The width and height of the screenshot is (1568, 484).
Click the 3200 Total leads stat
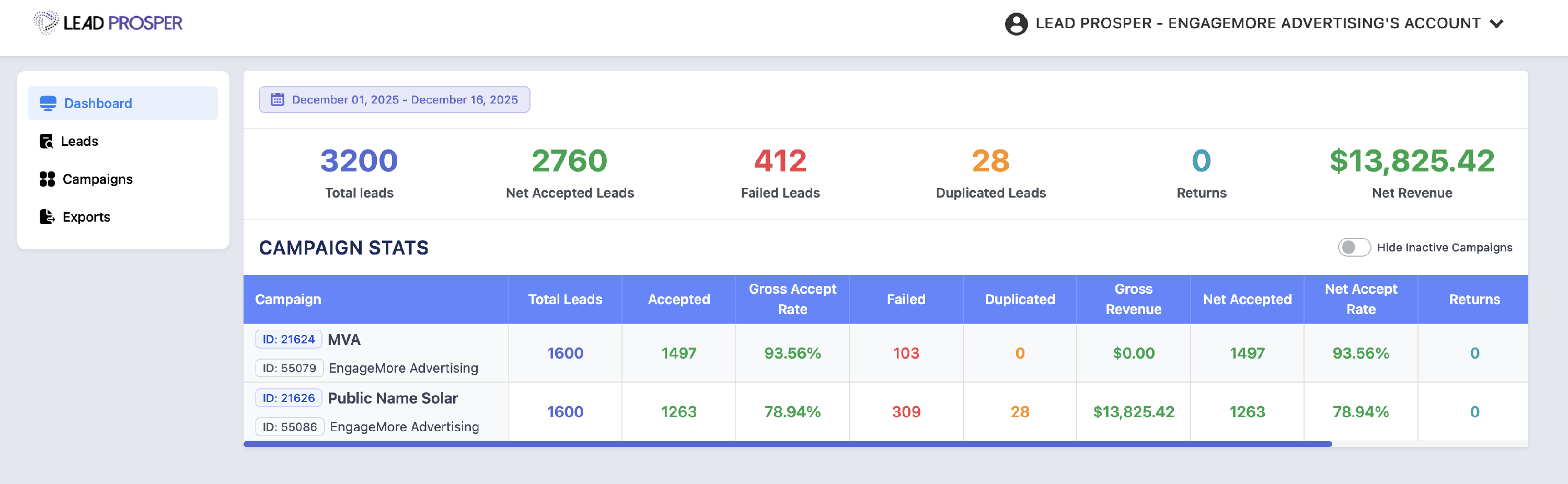(359, 161)
